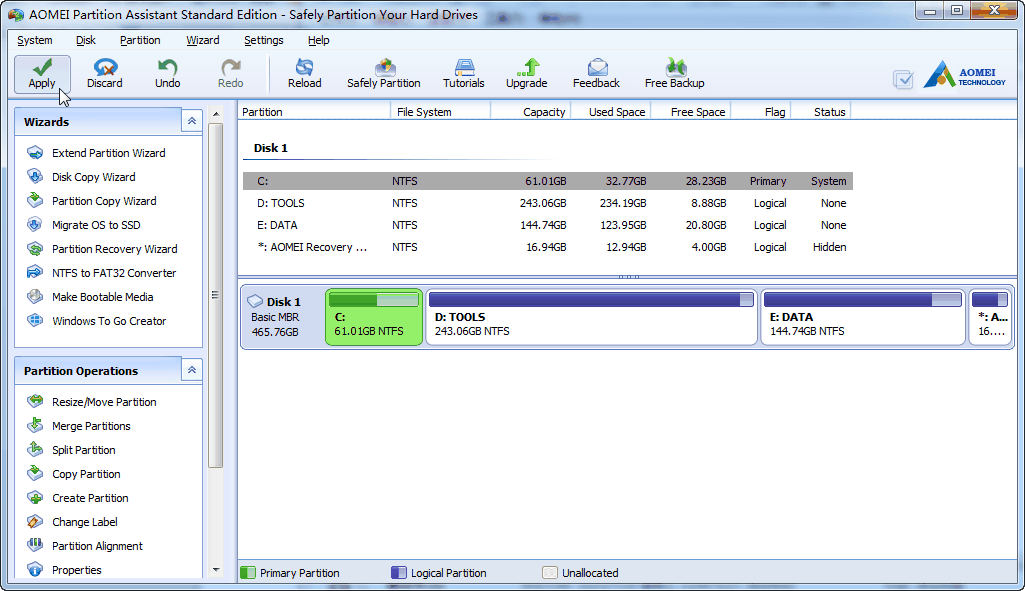Start Migrate OS to SSD
This screenshot has height=591, width=1025.
click(84, 225)
